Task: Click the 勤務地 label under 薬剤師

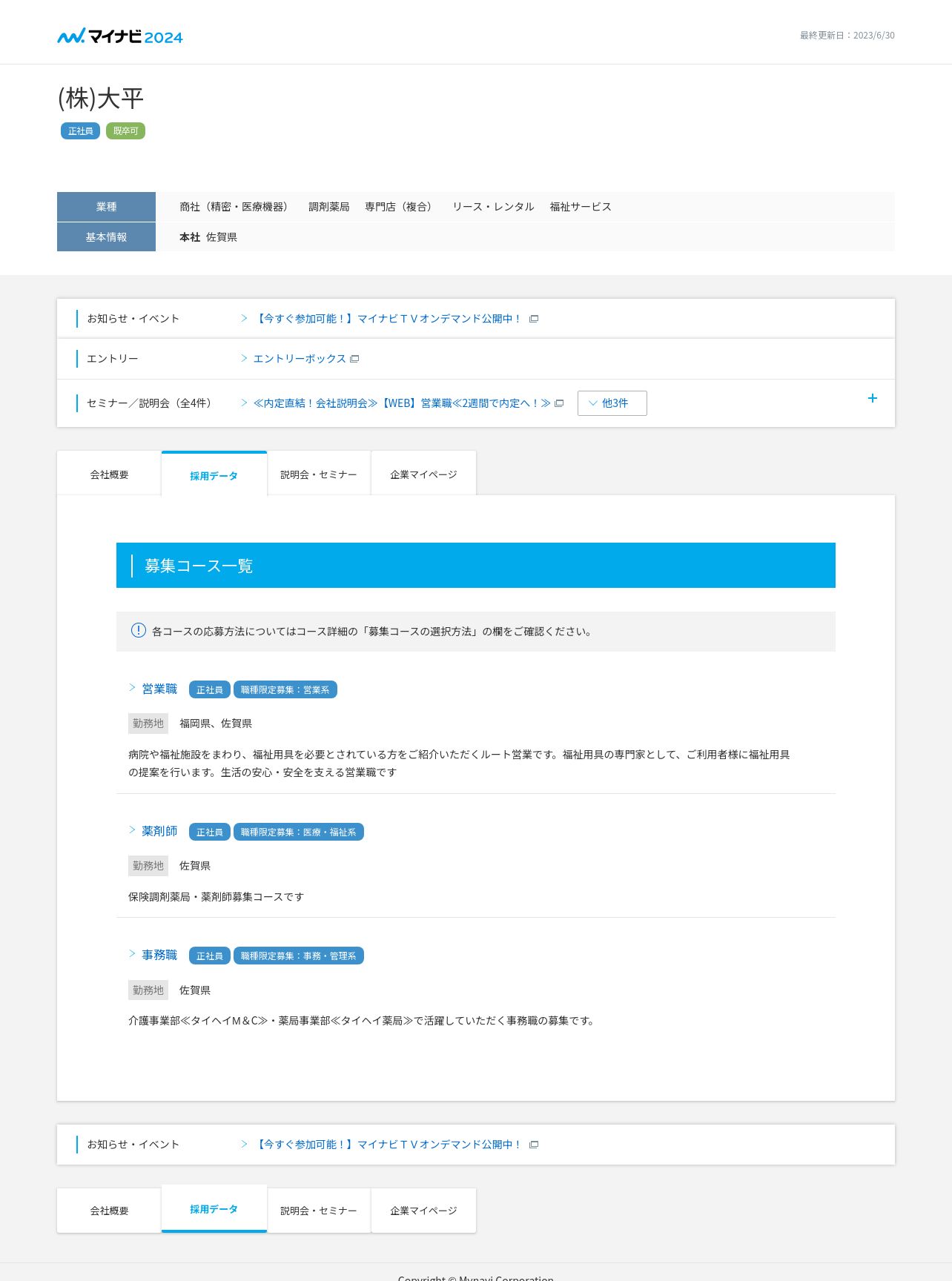Action: pos(148,866)
